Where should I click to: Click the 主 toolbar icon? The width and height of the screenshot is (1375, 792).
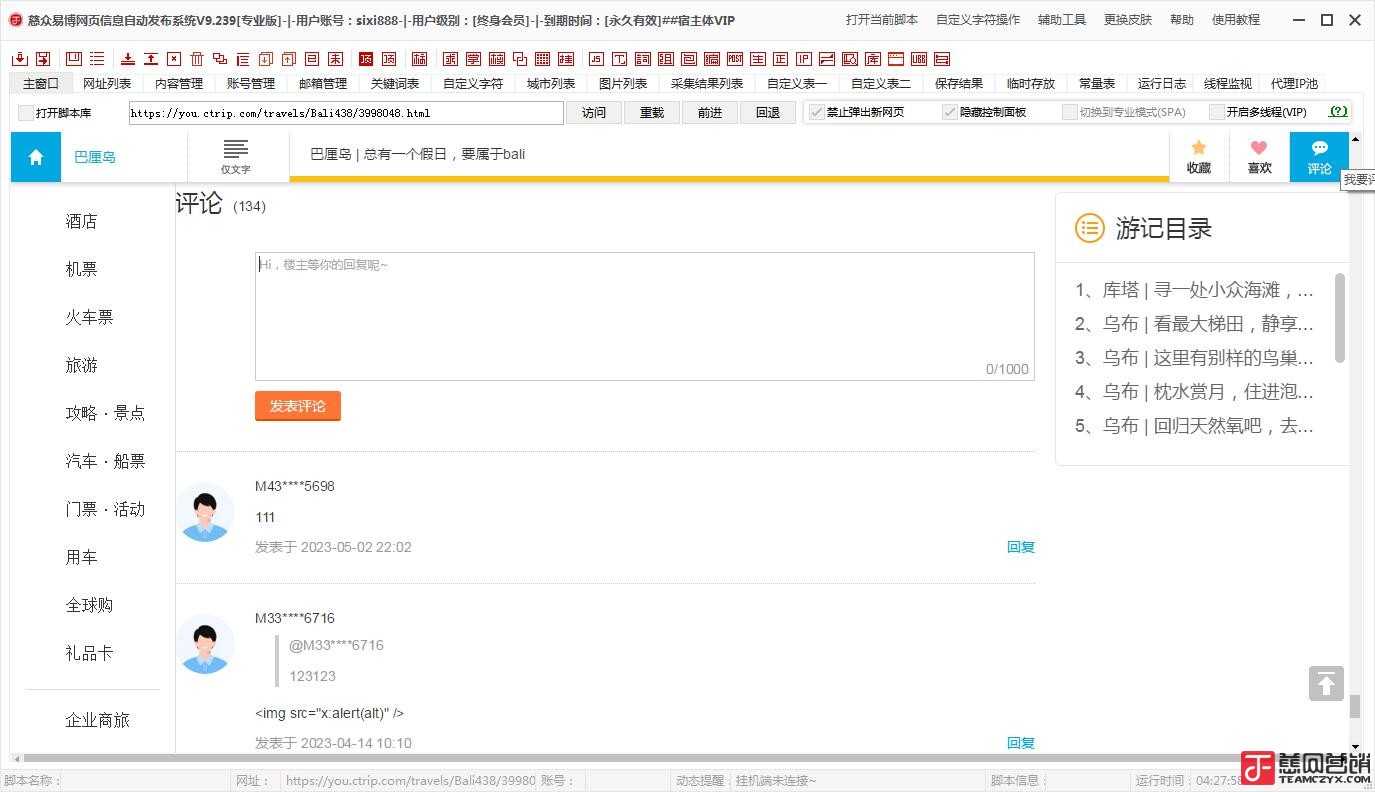(x=758, y=59)
